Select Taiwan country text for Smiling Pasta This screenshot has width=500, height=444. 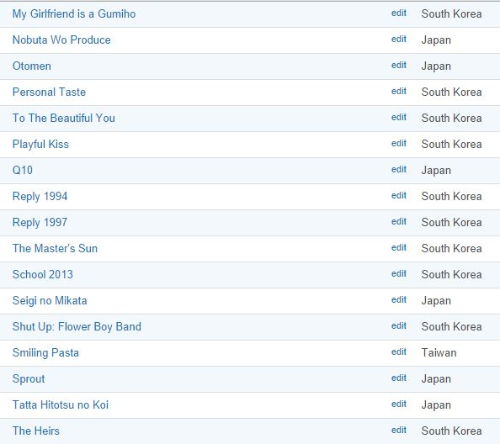pyautogui.click(x=439, y=353)
